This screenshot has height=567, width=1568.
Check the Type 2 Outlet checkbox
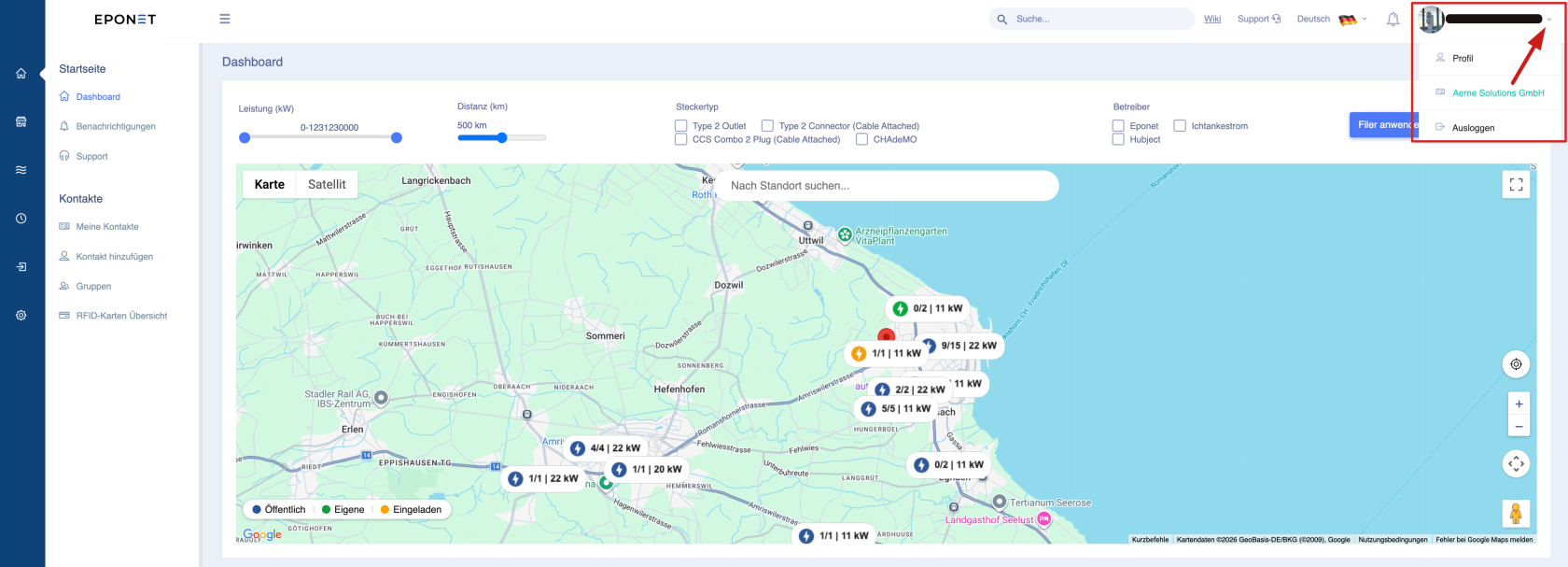(681, 125)
